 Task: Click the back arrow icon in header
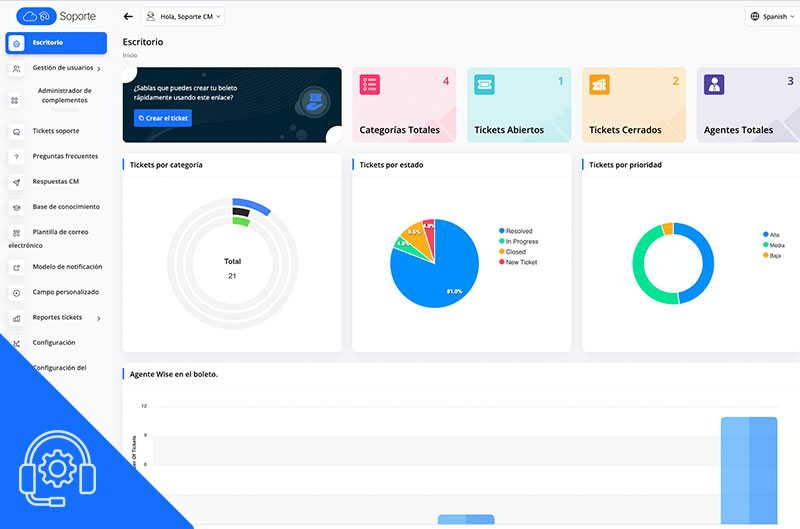point(128,17)
